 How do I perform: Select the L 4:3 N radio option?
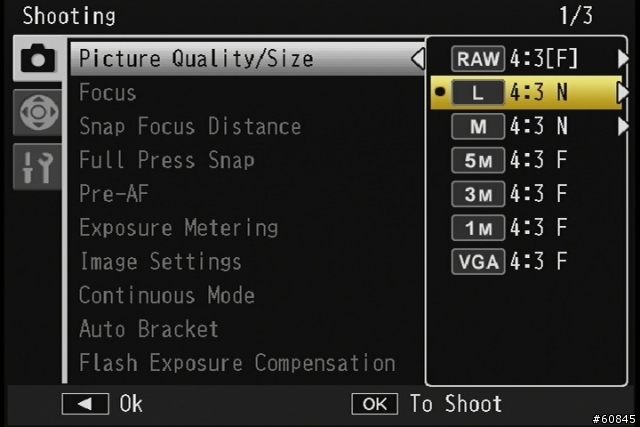[x=526, y=92]
